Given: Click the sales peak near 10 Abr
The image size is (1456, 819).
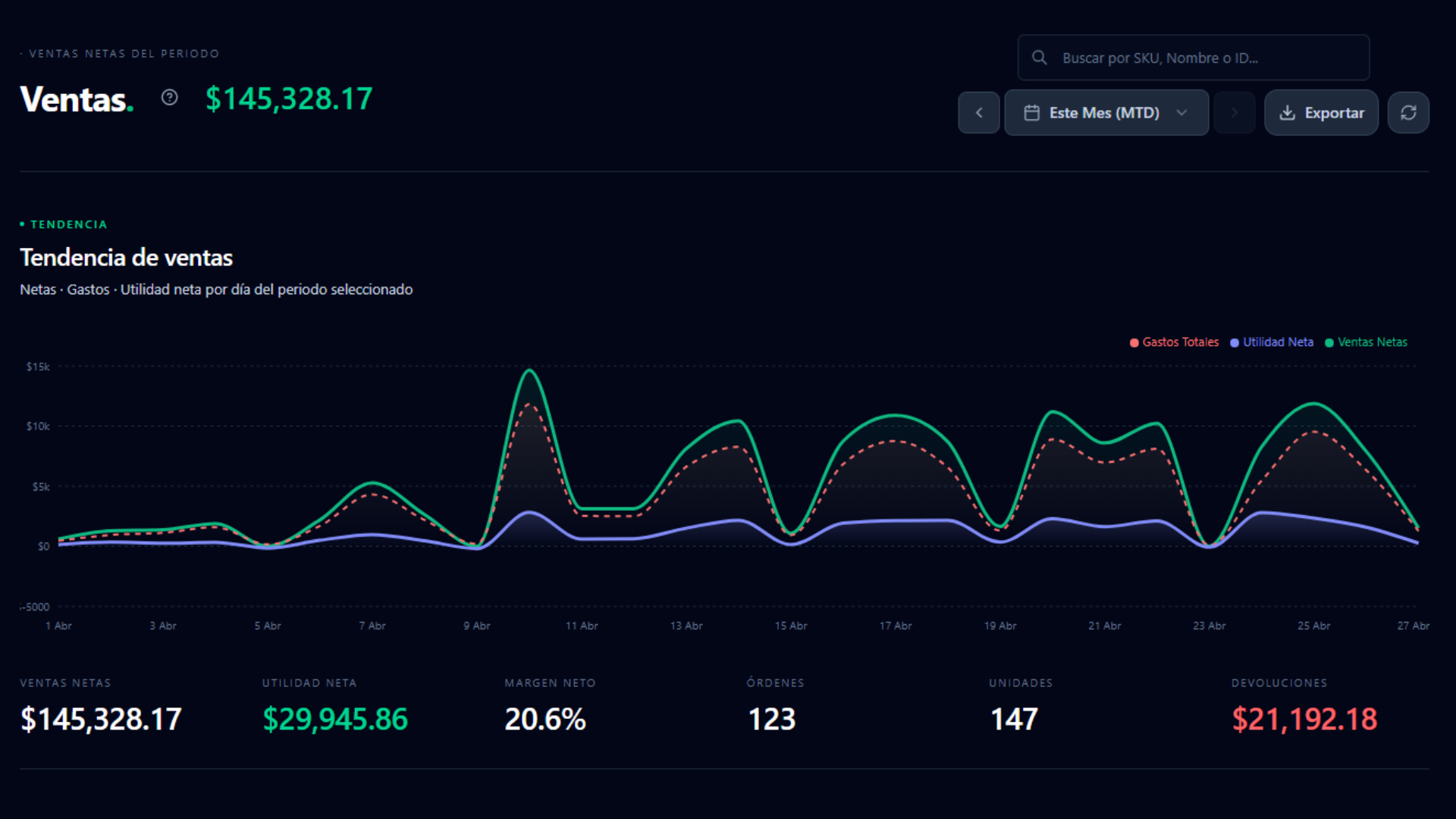Looking at the screenshot, I should pos(529,371).
